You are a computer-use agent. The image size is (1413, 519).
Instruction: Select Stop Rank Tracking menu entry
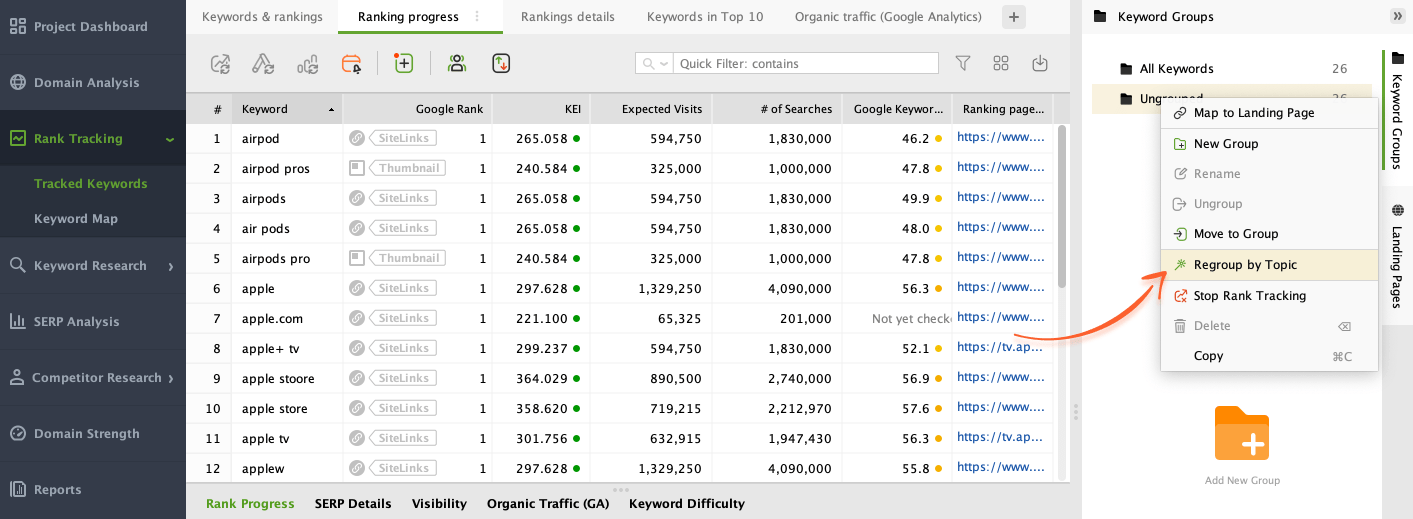coord(1269,296)
